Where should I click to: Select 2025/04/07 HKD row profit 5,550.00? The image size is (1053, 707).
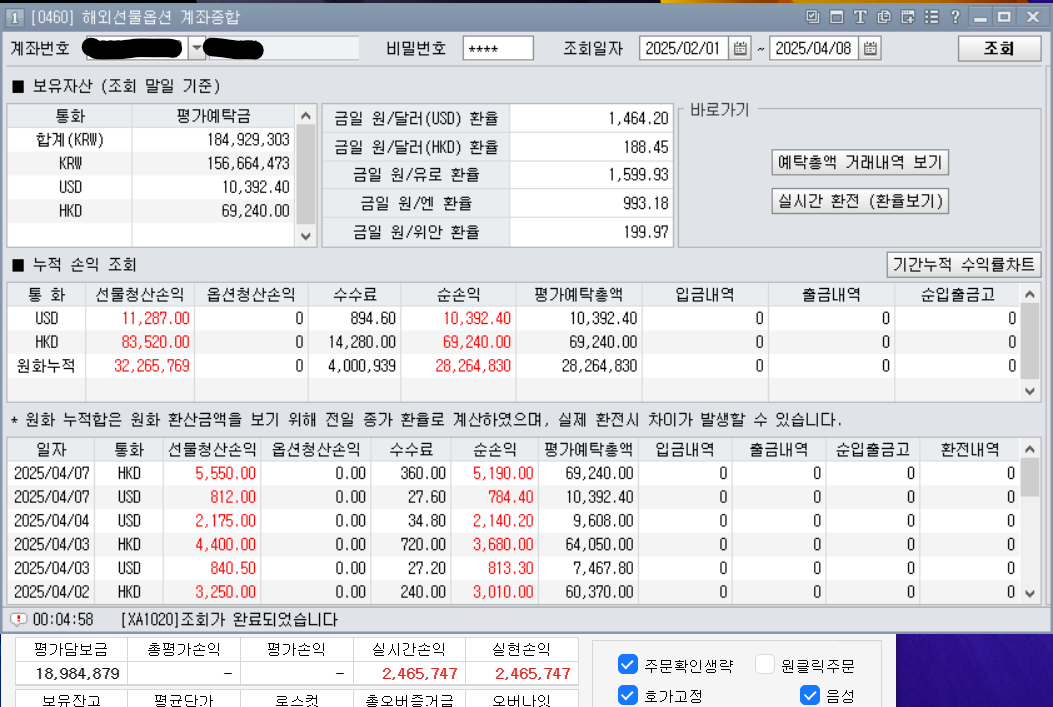click(x=226, y=473)
